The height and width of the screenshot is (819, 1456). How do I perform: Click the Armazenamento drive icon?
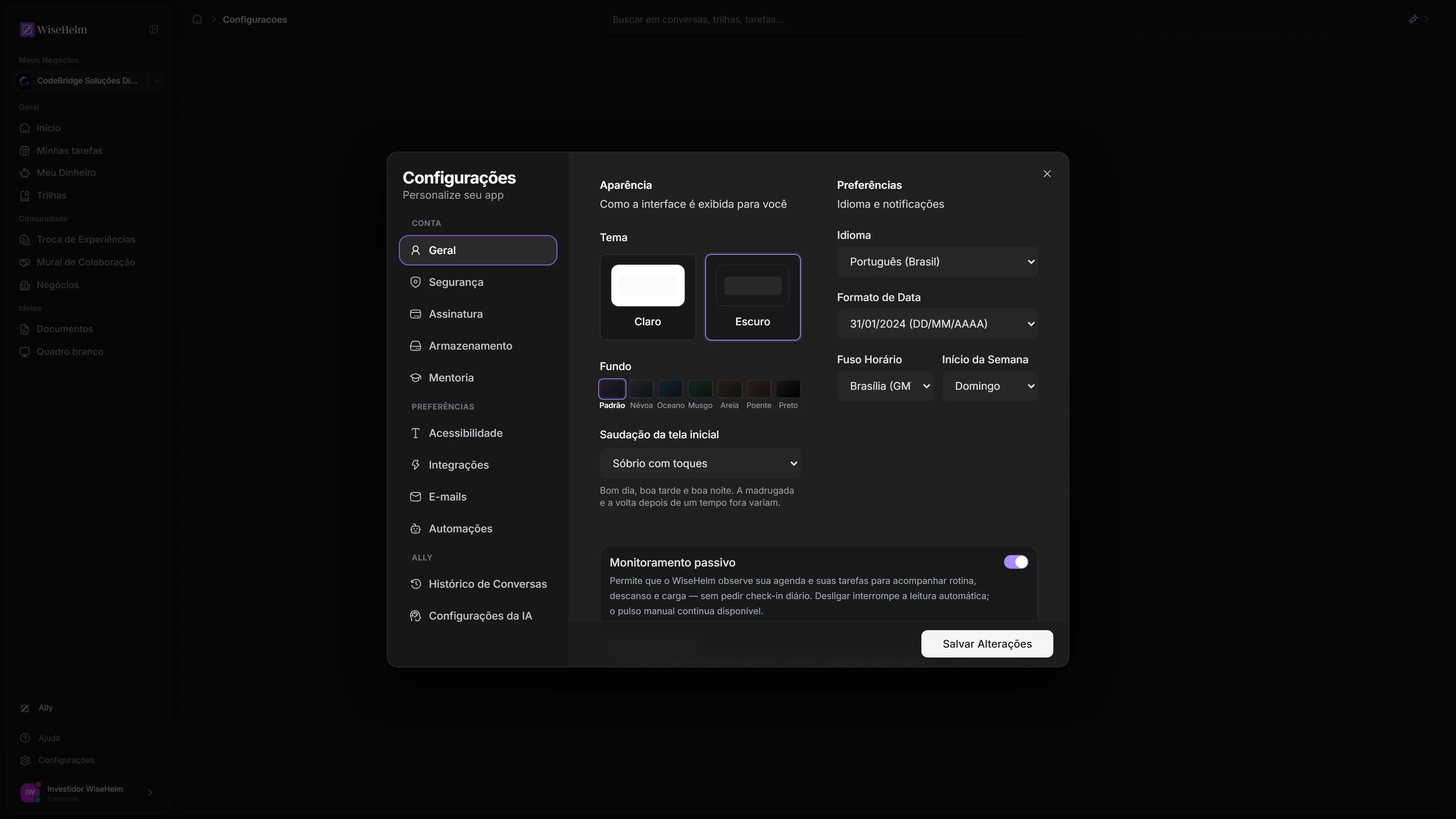point(416,346)
